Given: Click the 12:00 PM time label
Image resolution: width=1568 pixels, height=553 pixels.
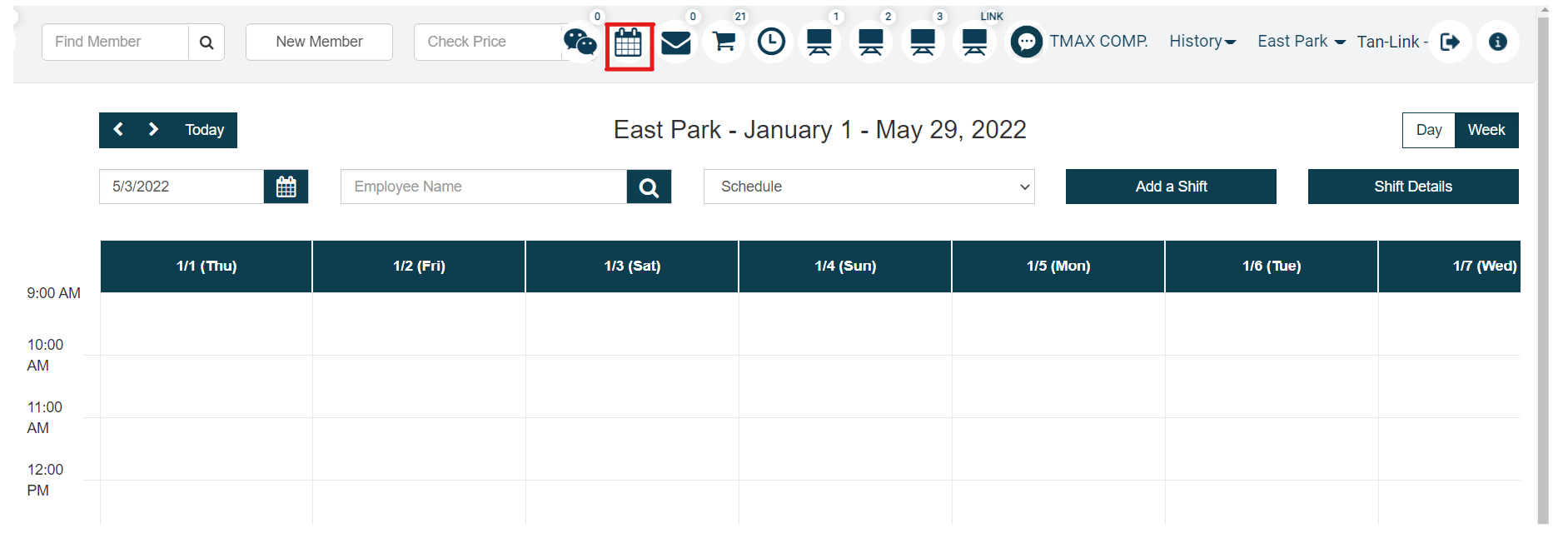Looking at the screenshot, I should (x=45, y=480).
